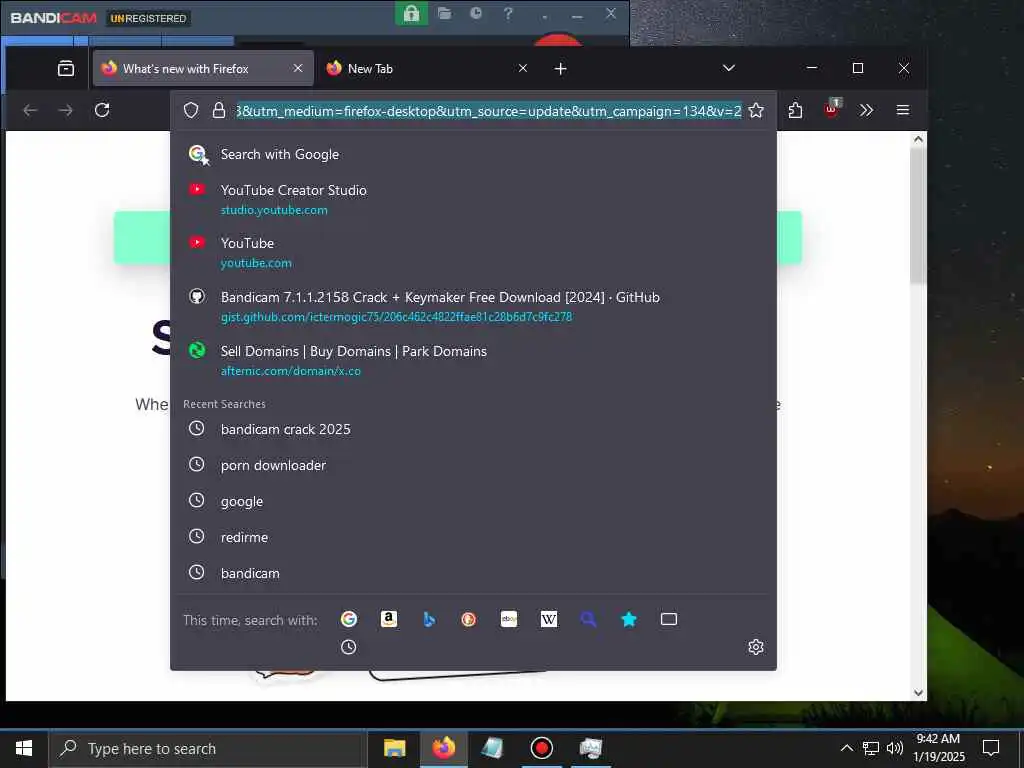This screenshot has width=1024, height=768.
Task: Open tracking protection shield icon
Action: pos(191,110)
